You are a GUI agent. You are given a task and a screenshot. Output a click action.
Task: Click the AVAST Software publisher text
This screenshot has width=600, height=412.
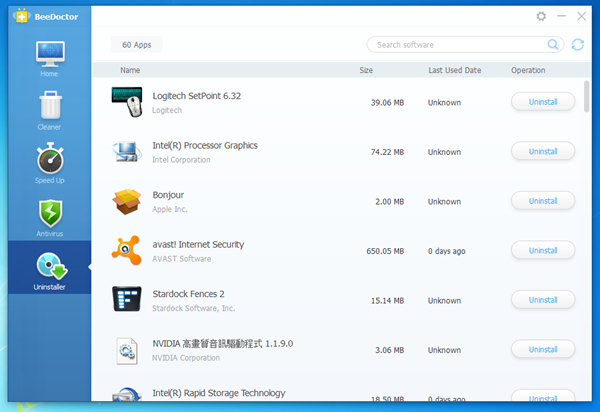coord(181,259)
